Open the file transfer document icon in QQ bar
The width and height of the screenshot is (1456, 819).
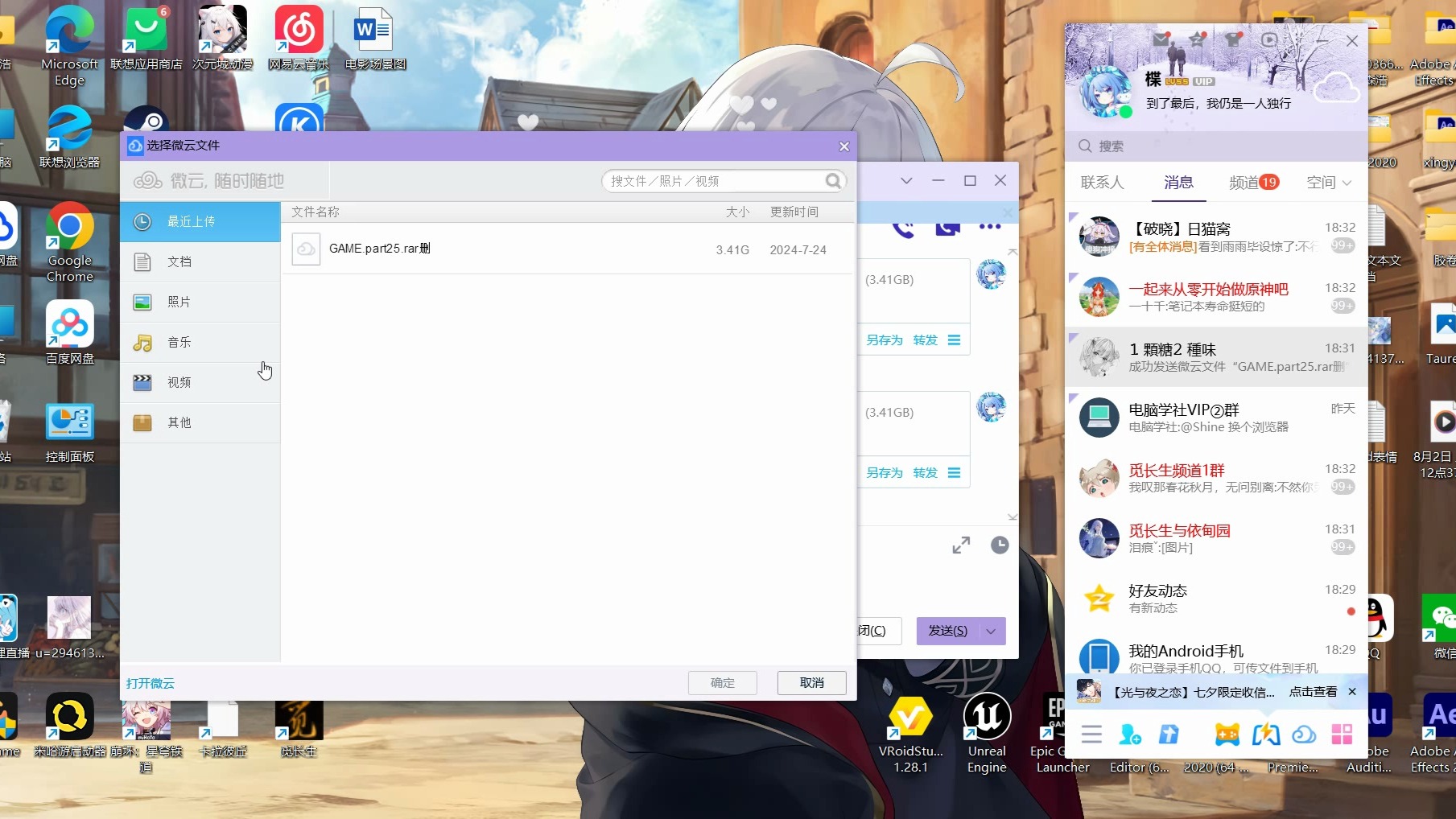point(1168,734)
